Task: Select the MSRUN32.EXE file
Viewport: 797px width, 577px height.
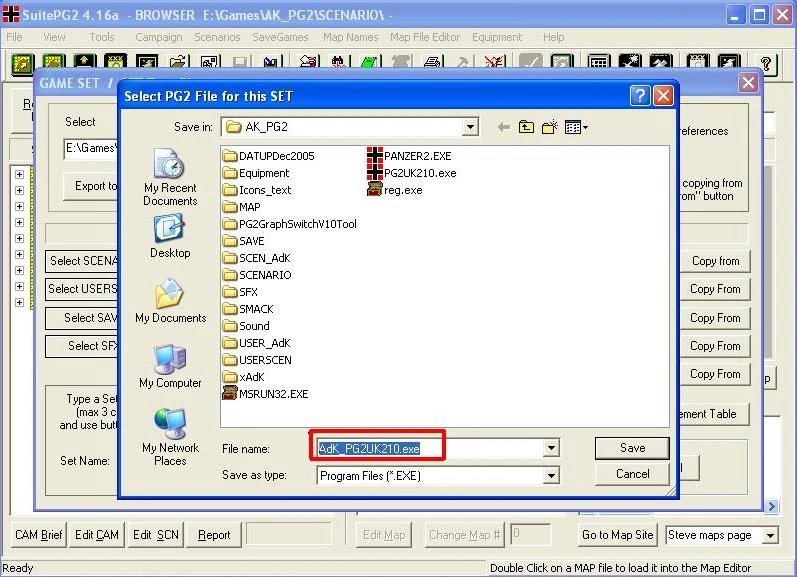Action: tap(265, 394)
